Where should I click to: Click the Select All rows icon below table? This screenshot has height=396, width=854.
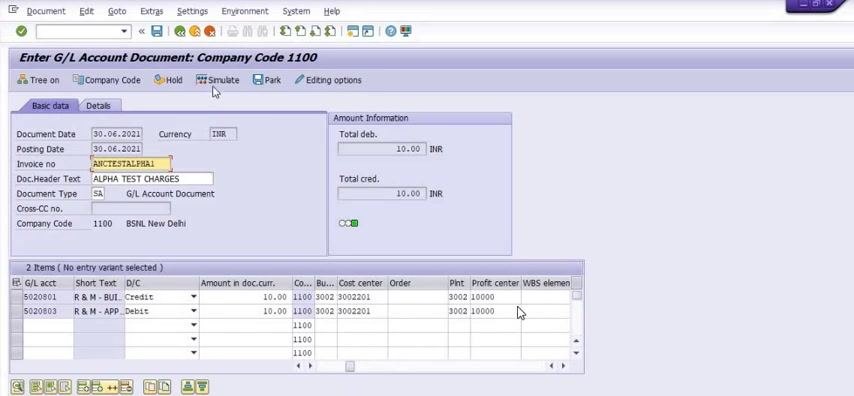[x=36, y=387]
